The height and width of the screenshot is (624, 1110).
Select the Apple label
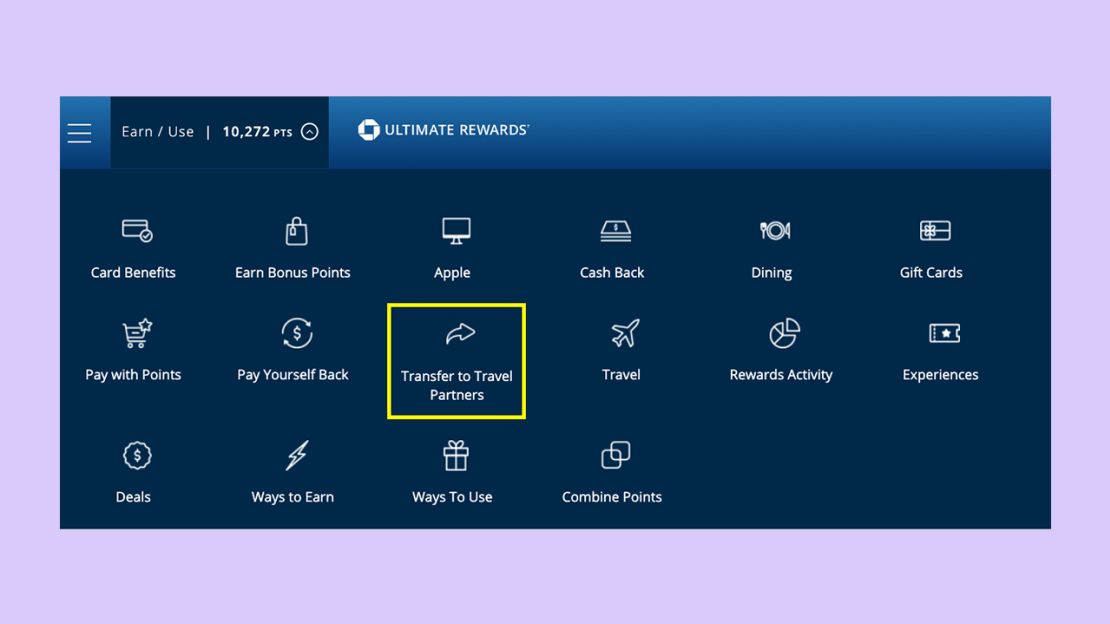coord(452,273)
